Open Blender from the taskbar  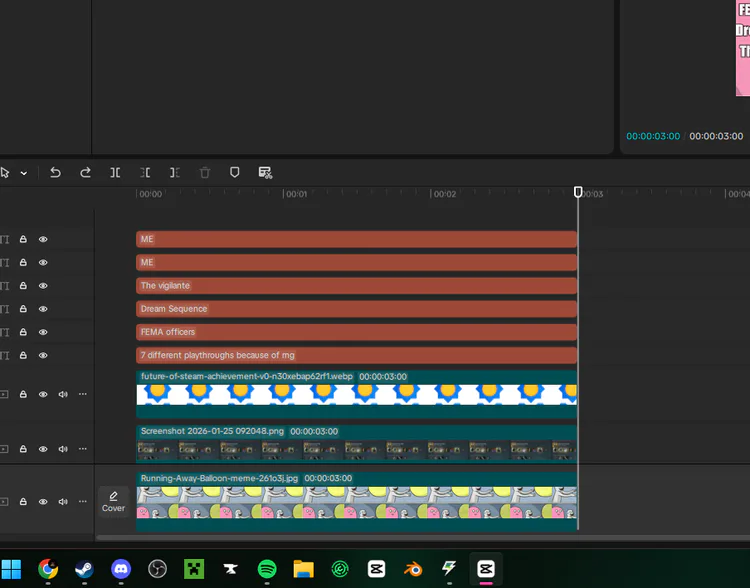click(x=413, y=569)
